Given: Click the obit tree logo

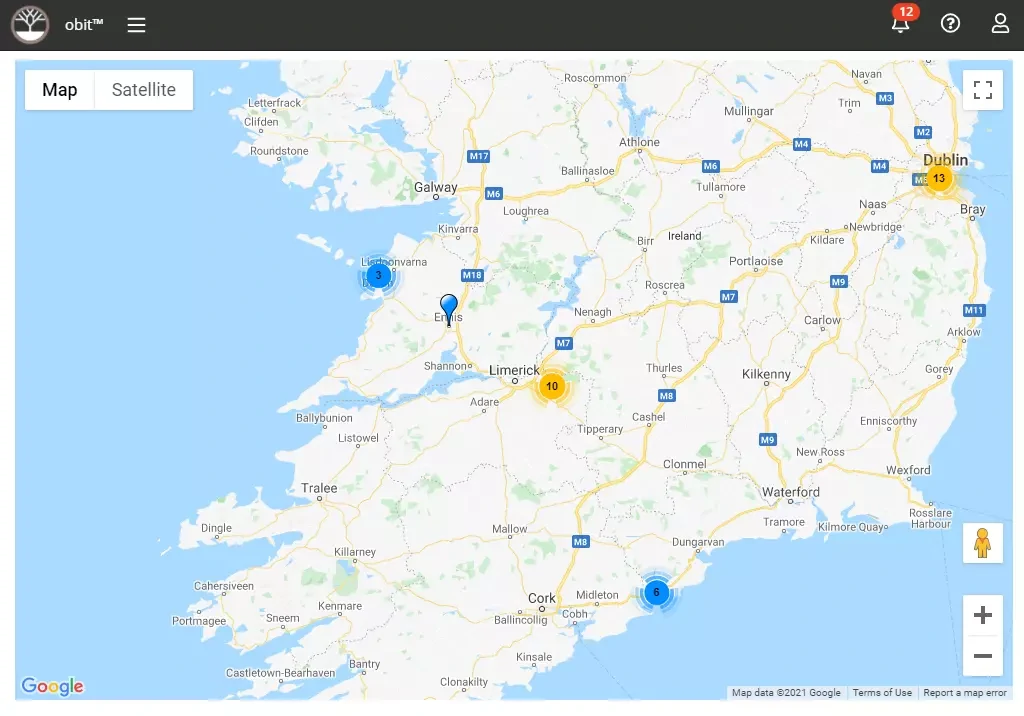Looking at the screenshot, I should (30, 25).
